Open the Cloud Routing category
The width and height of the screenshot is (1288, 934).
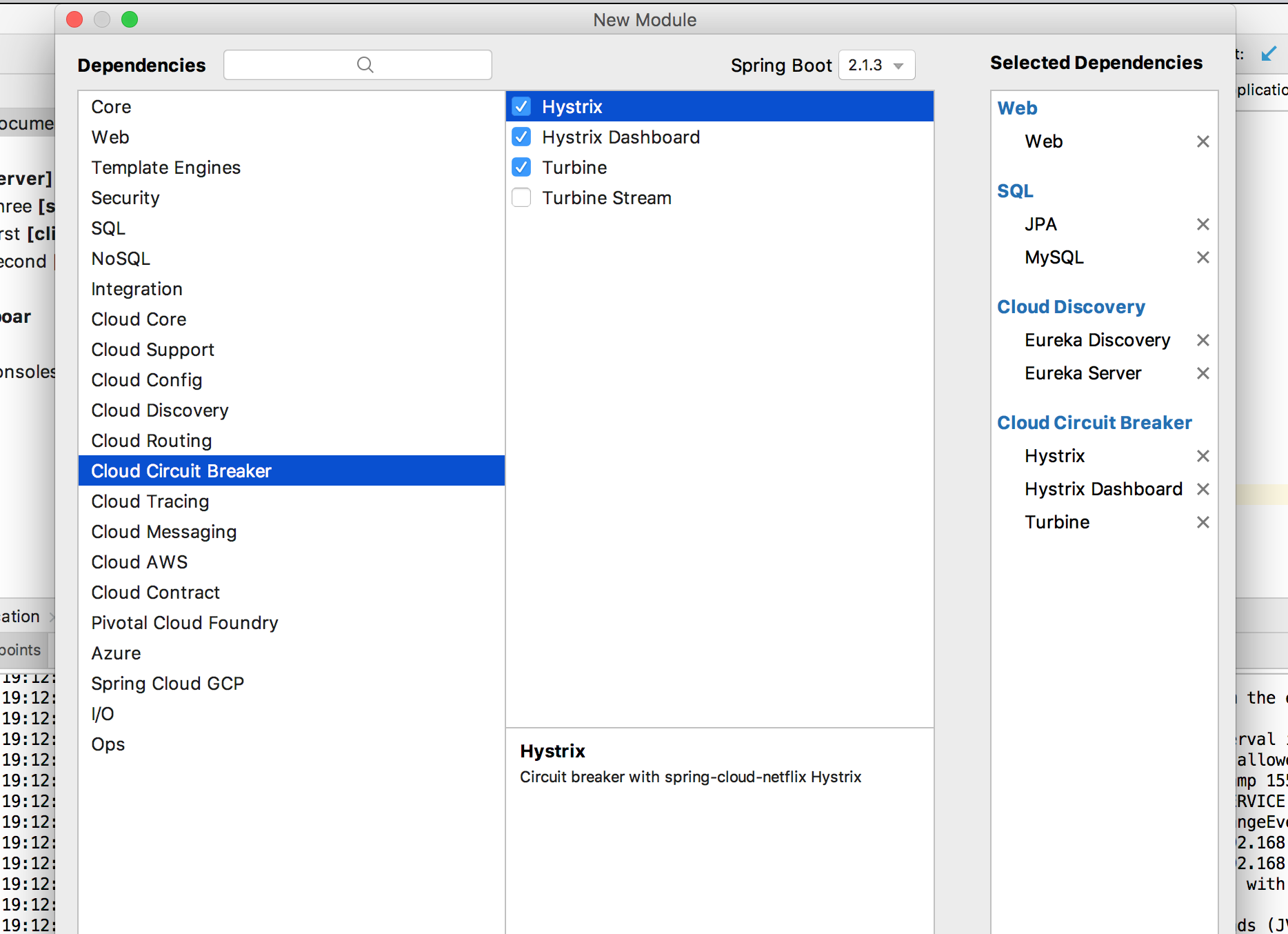152,441
